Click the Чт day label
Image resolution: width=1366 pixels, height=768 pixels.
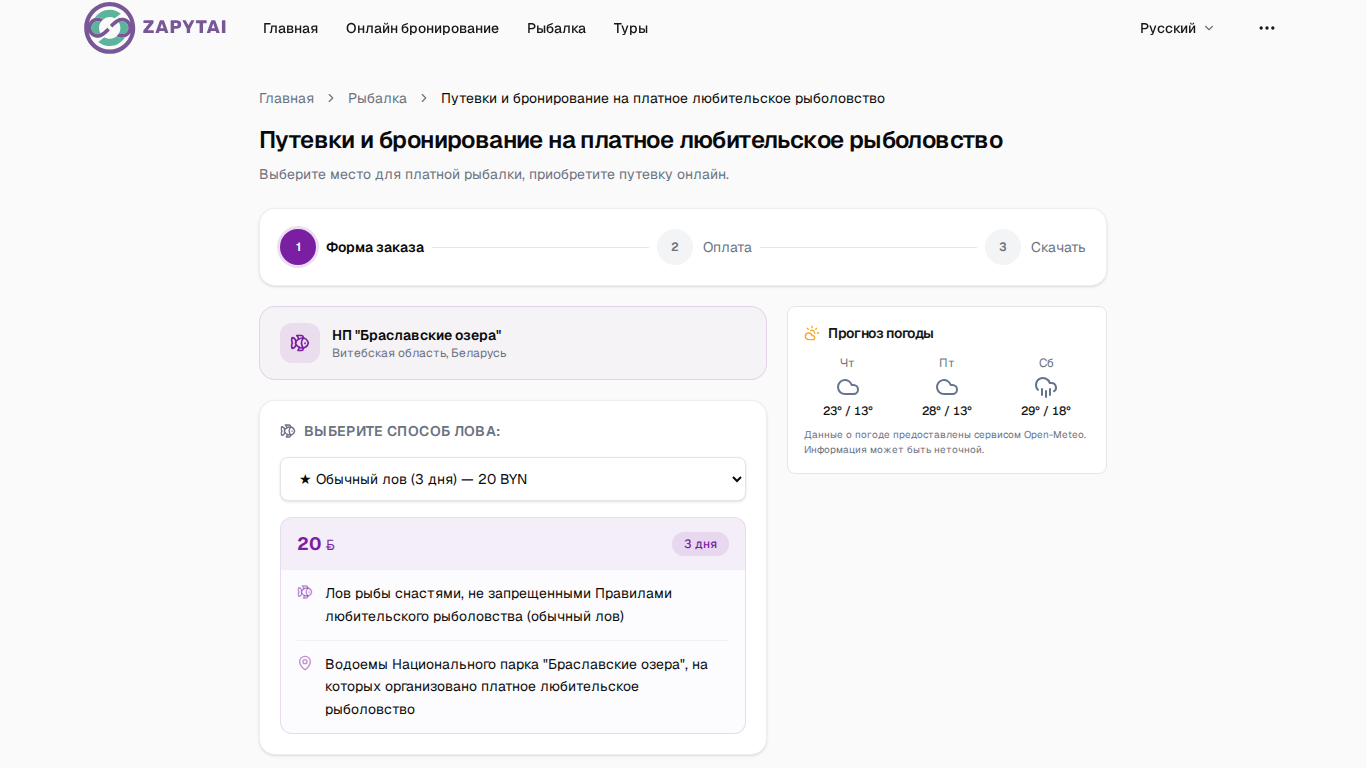click(x=848, y=363)
